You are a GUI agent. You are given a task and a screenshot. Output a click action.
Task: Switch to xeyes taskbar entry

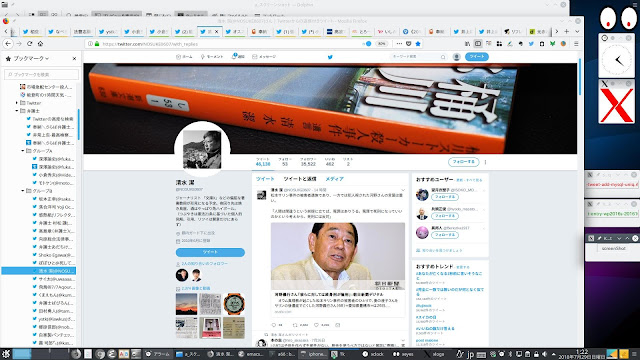coord(403,354)
